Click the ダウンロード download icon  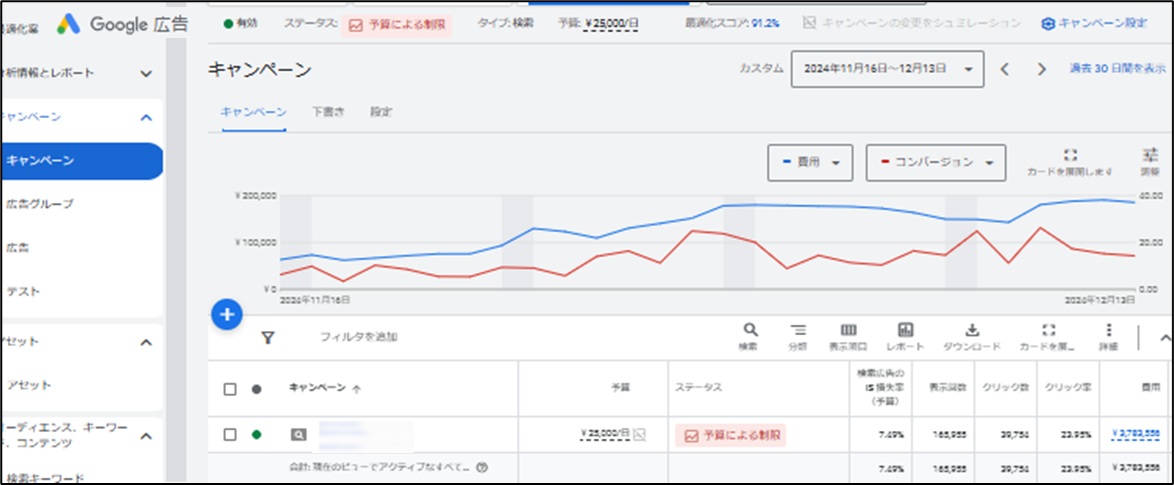point(971,331)
